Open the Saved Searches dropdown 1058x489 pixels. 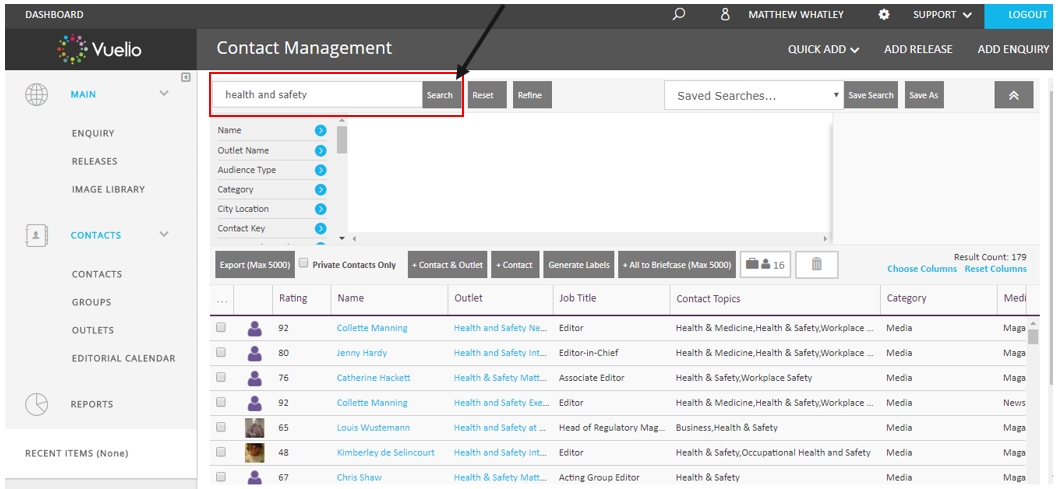pos(754,95)
